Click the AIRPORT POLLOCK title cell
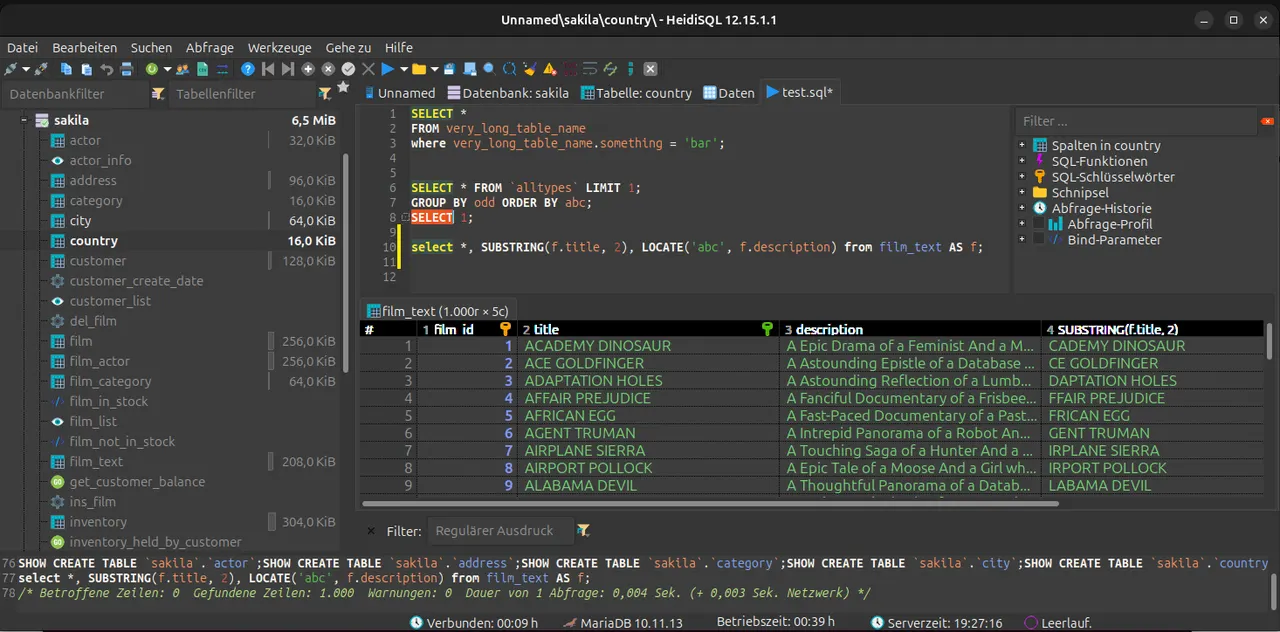This screenshot has height=632, width=1280. tap(648, 468)
